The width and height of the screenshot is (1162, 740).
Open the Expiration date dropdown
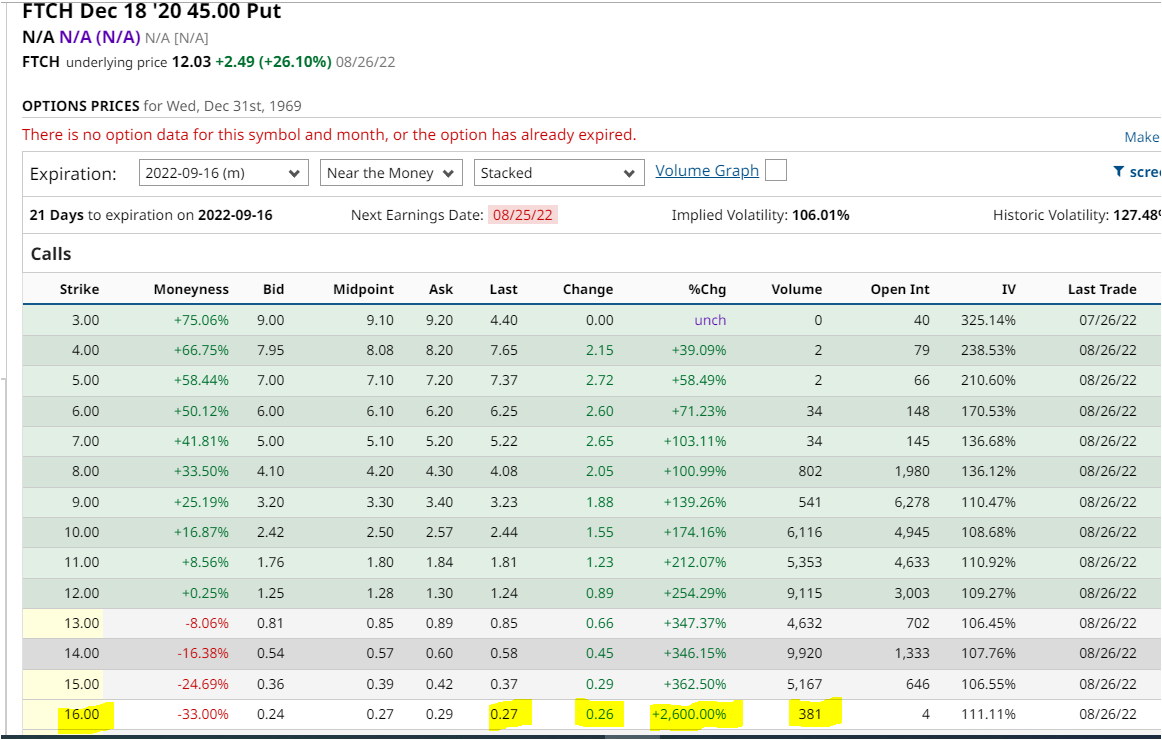point(223,173)
